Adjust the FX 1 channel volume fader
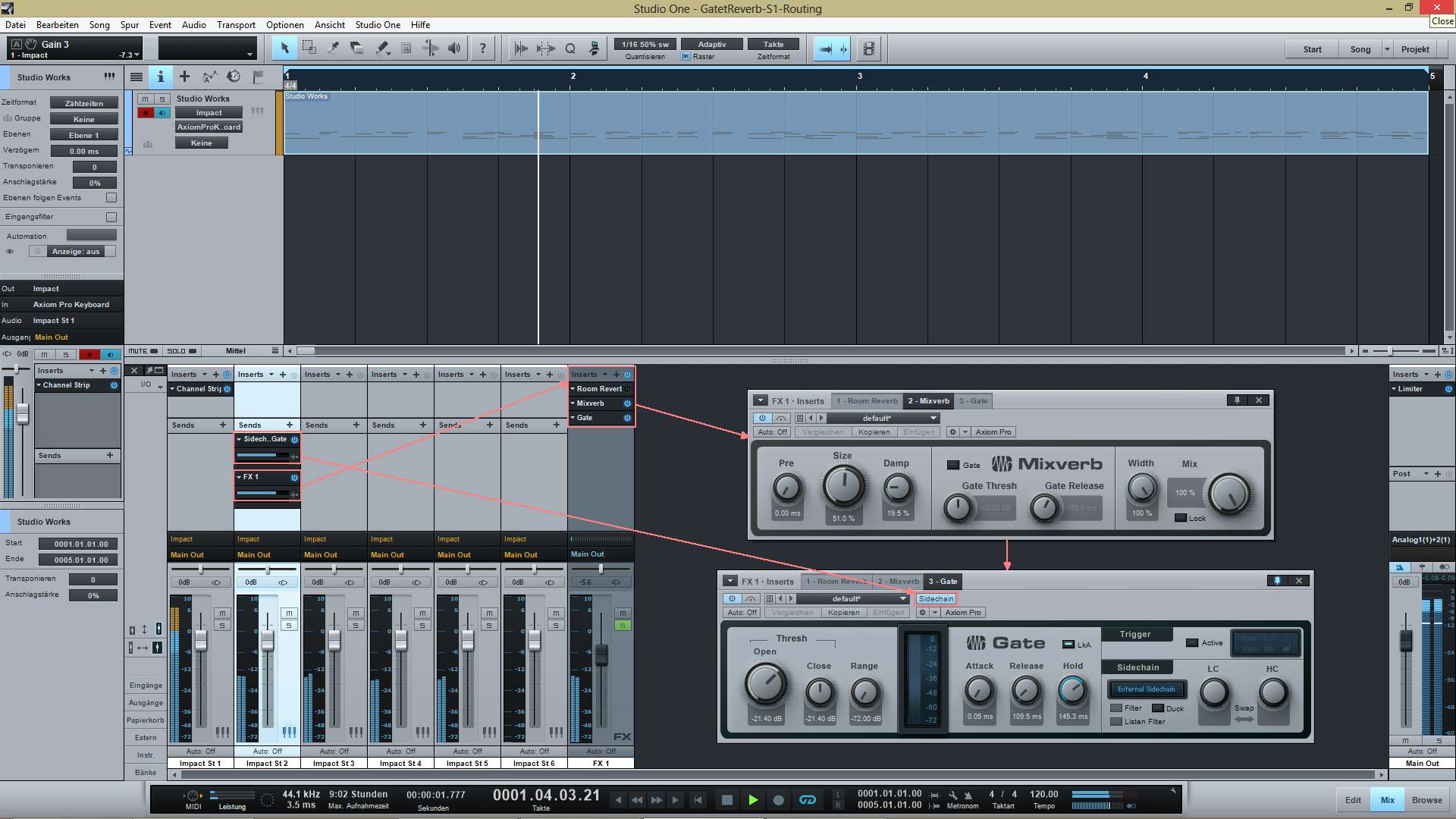Image resolution: width=1456 pixels, height=819 pixels. [x=601, y=654]
